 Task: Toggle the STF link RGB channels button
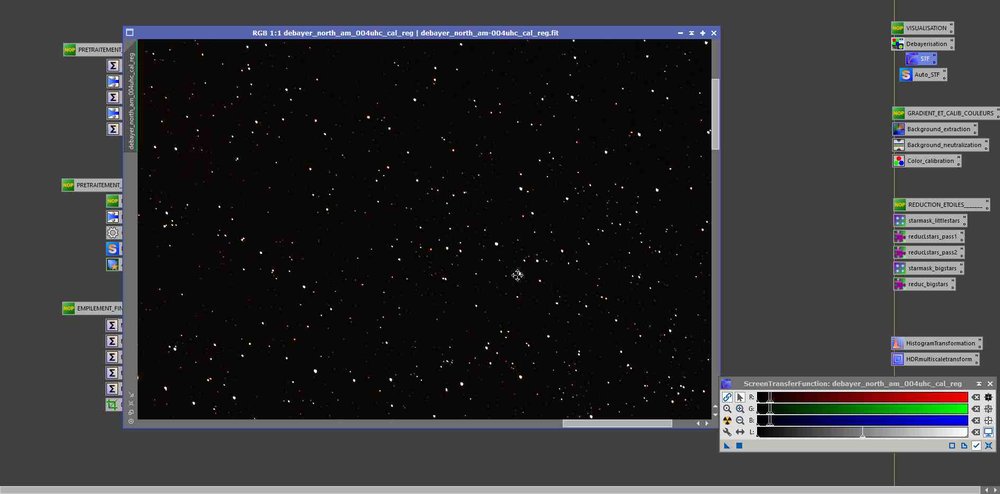(727, 397)
